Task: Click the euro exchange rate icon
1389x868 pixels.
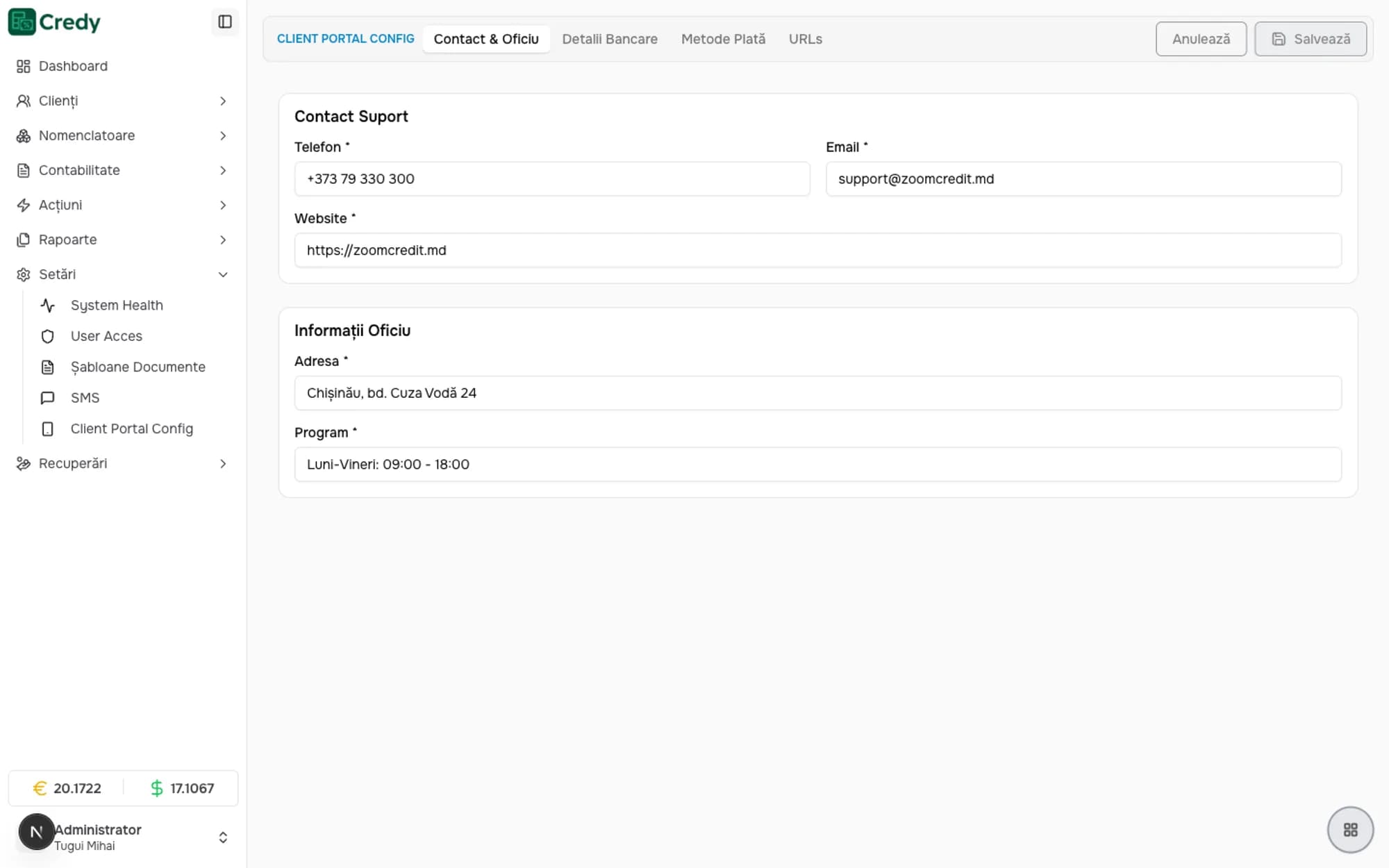Action: (x=40, y=788)
